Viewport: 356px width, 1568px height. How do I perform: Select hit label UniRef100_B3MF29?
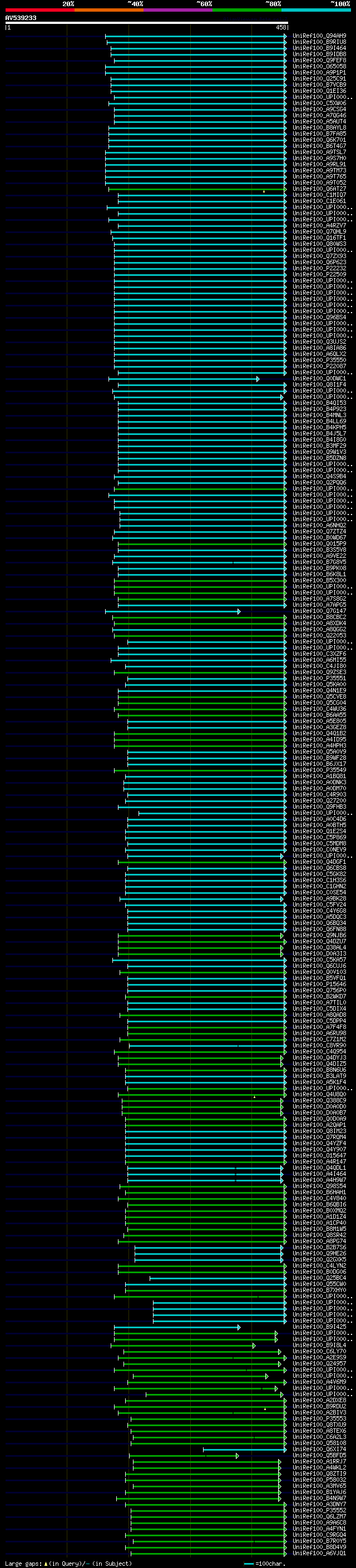click(319, 446)
